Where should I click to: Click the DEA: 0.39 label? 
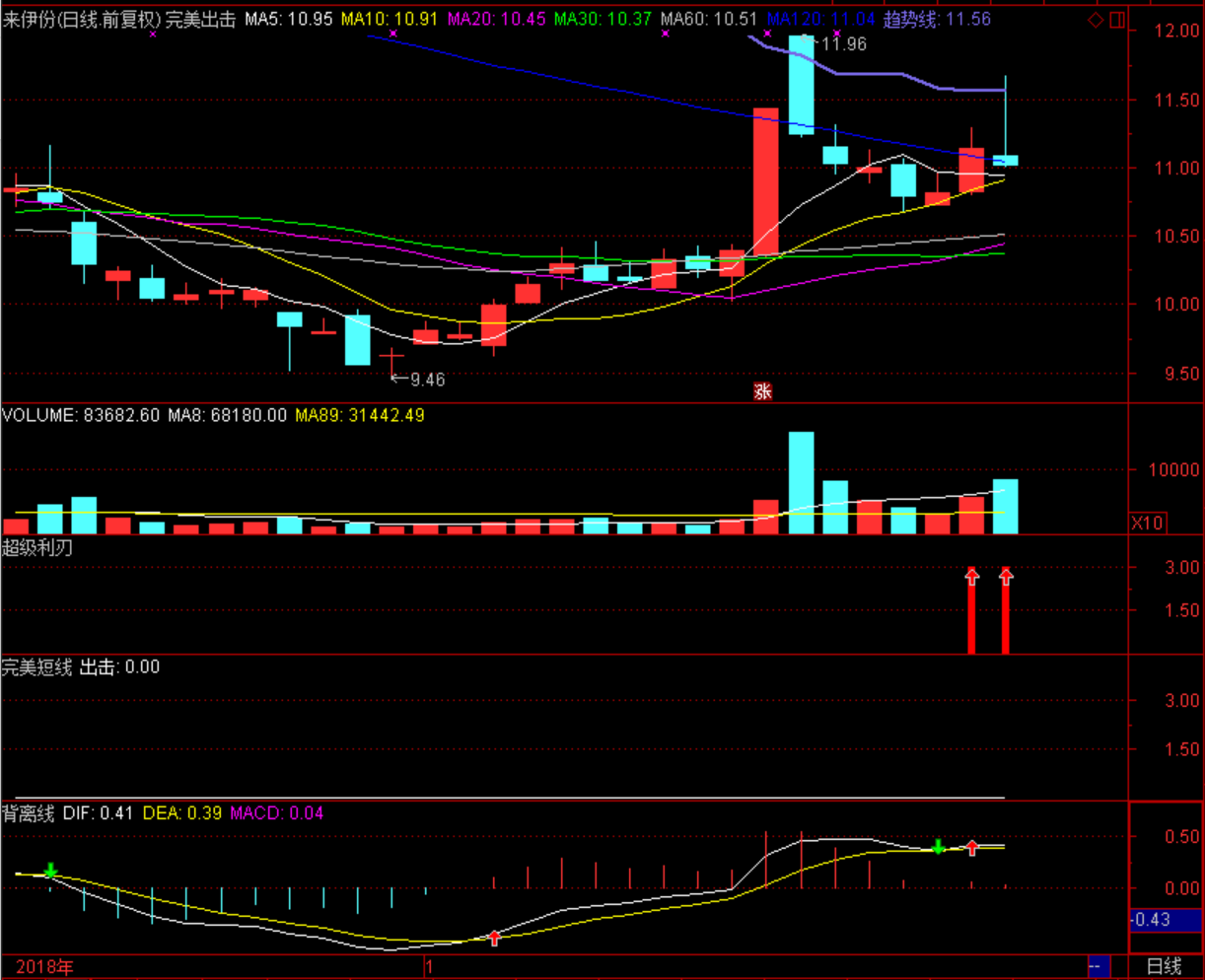click(x=182, y=813)
